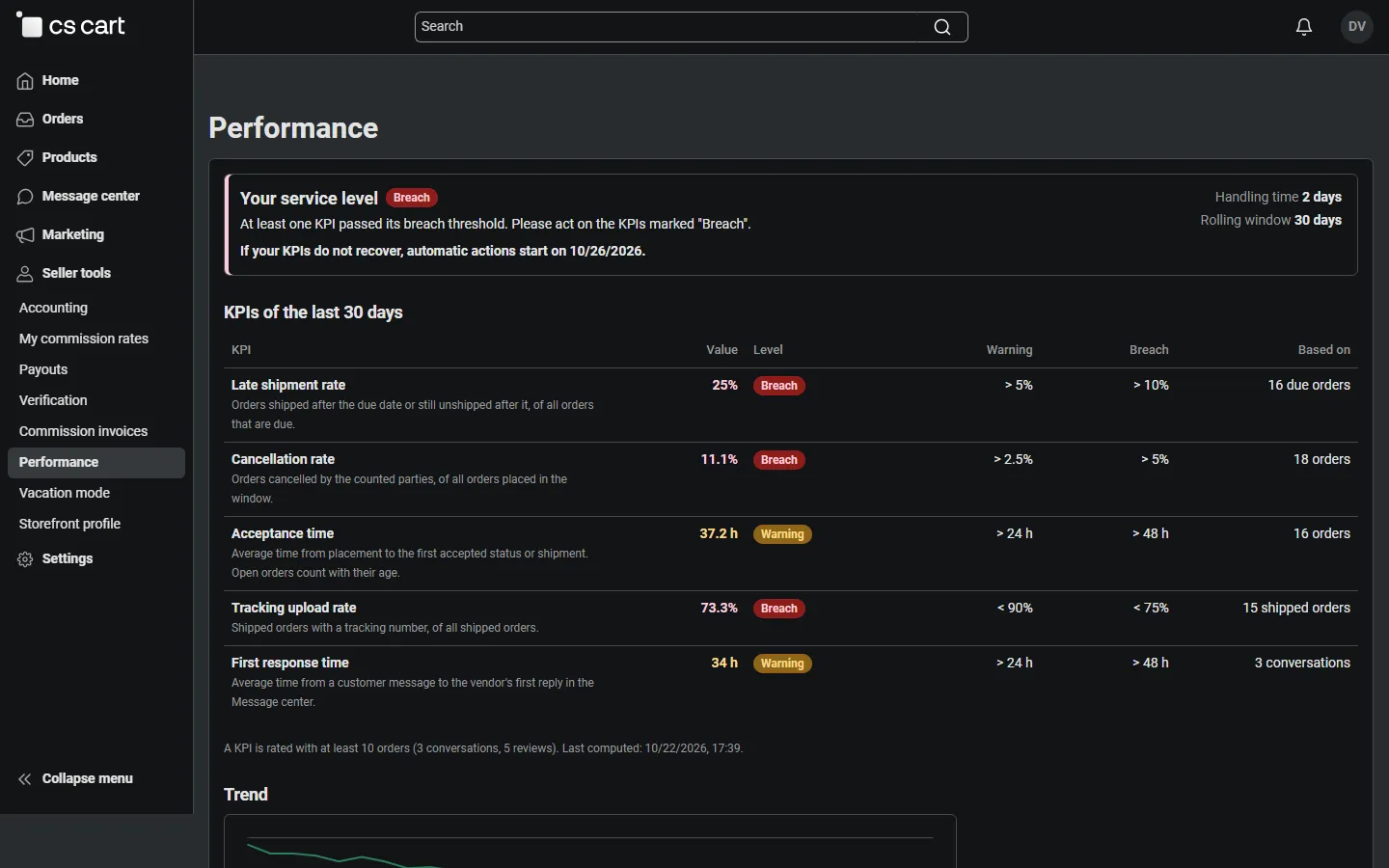Screen dimensions: 1389x868
Task: Open notifications bell
Action: pyautogui.click(x=1304, y=27)
